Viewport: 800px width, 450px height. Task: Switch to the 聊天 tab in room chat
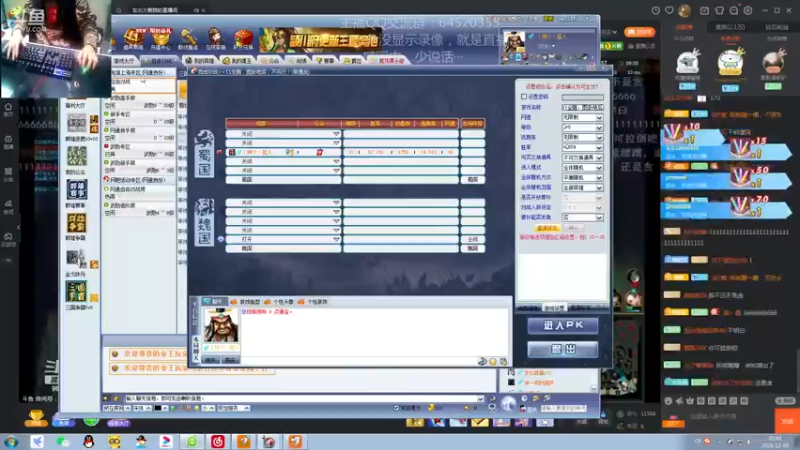tap(214, 302)
